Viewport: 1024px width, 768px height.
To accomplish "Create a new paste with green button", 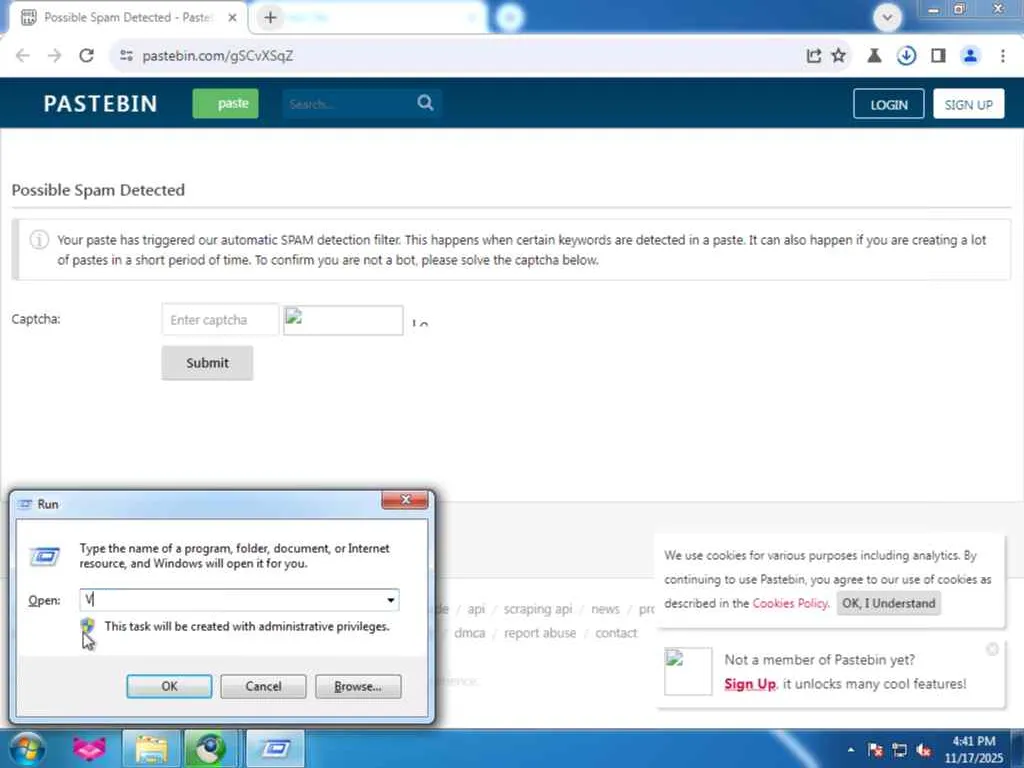I will pyautogui.click(x=225, y=103).
